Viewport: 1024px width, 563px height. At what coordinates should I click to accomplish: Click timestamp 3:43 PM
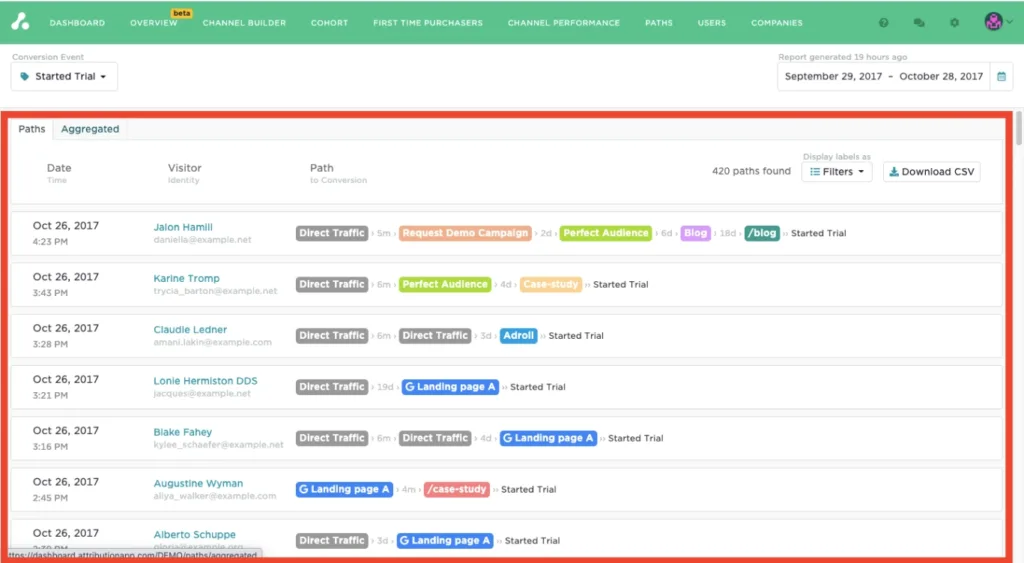tap(50, 293)
